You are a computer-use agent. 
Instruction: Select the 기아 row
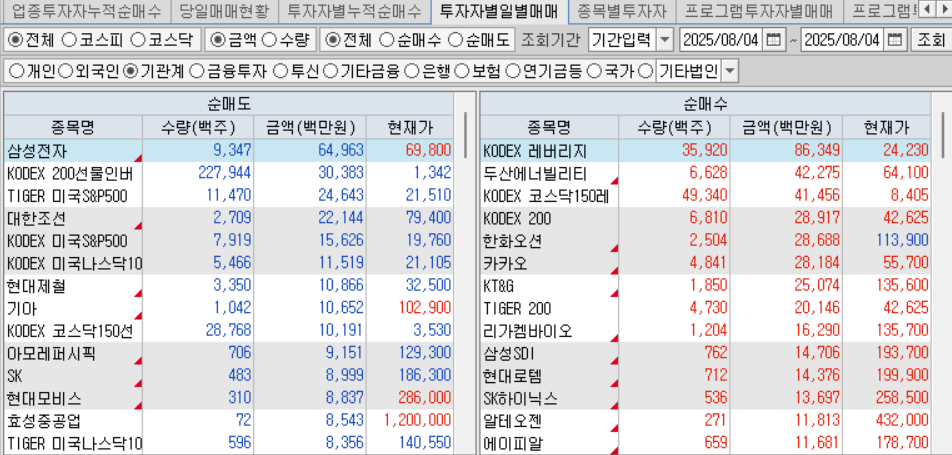[x=228, y=308]
